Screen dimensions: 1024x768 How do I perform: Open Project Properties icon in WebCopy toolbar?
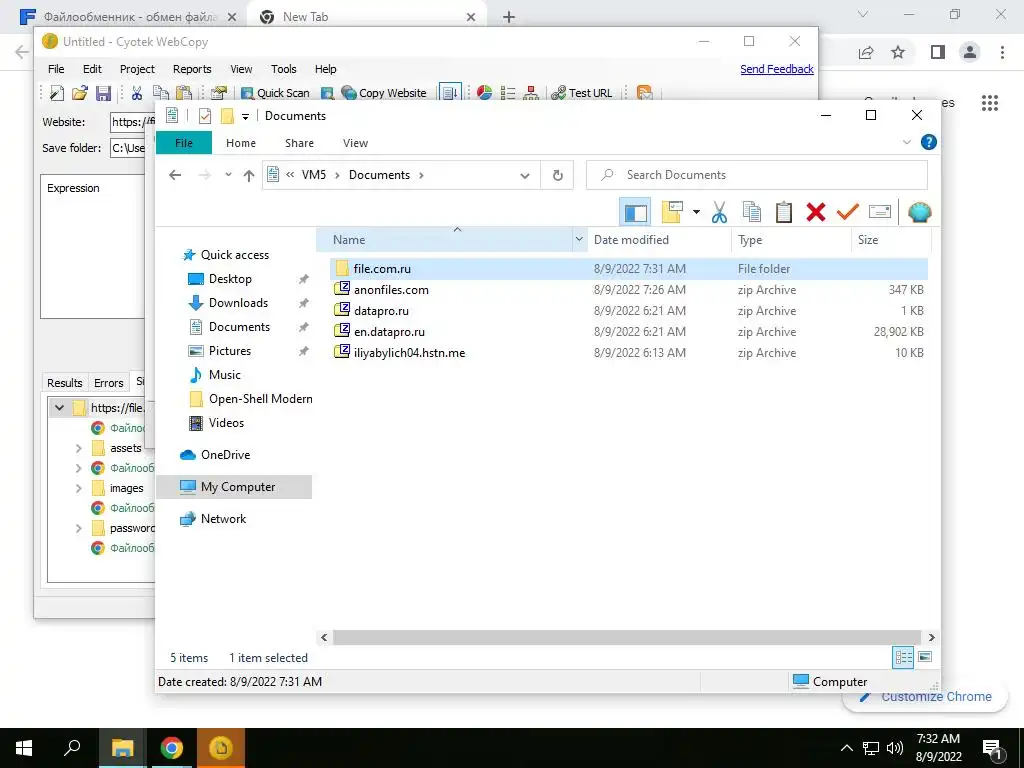coord(219,93)
